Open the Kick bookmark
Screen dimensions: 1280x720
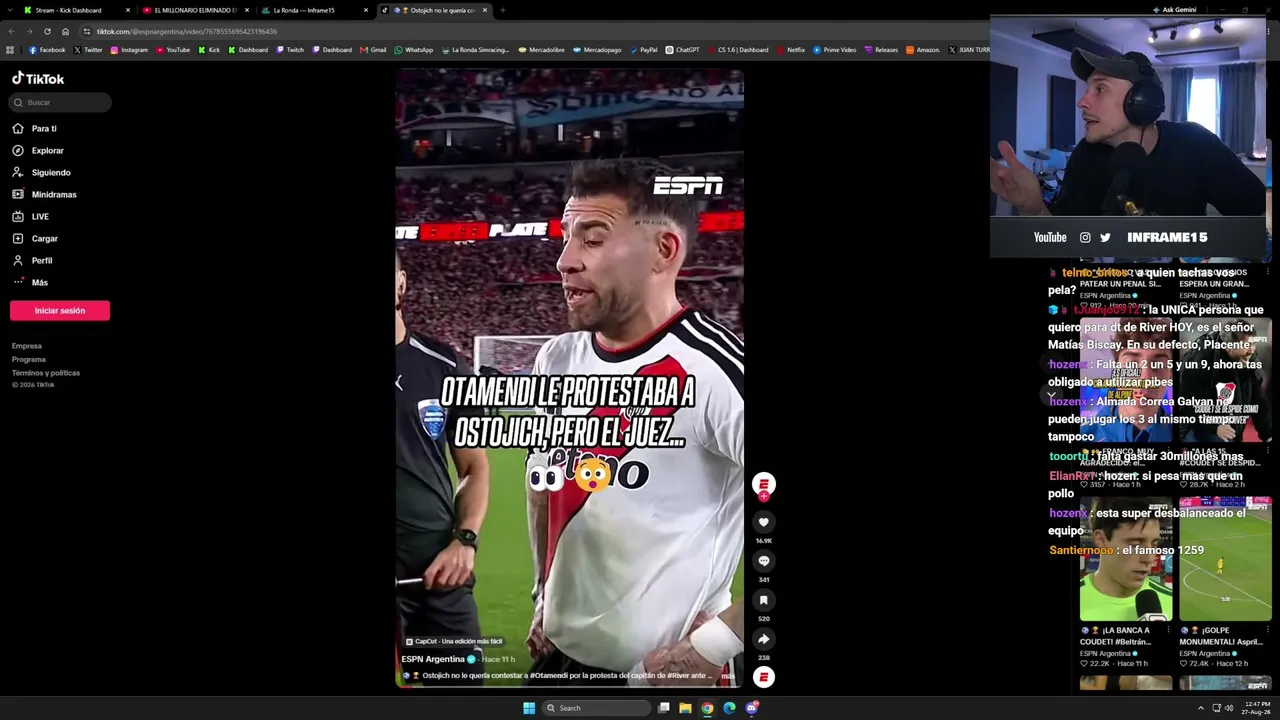click(x=209, y=50)
